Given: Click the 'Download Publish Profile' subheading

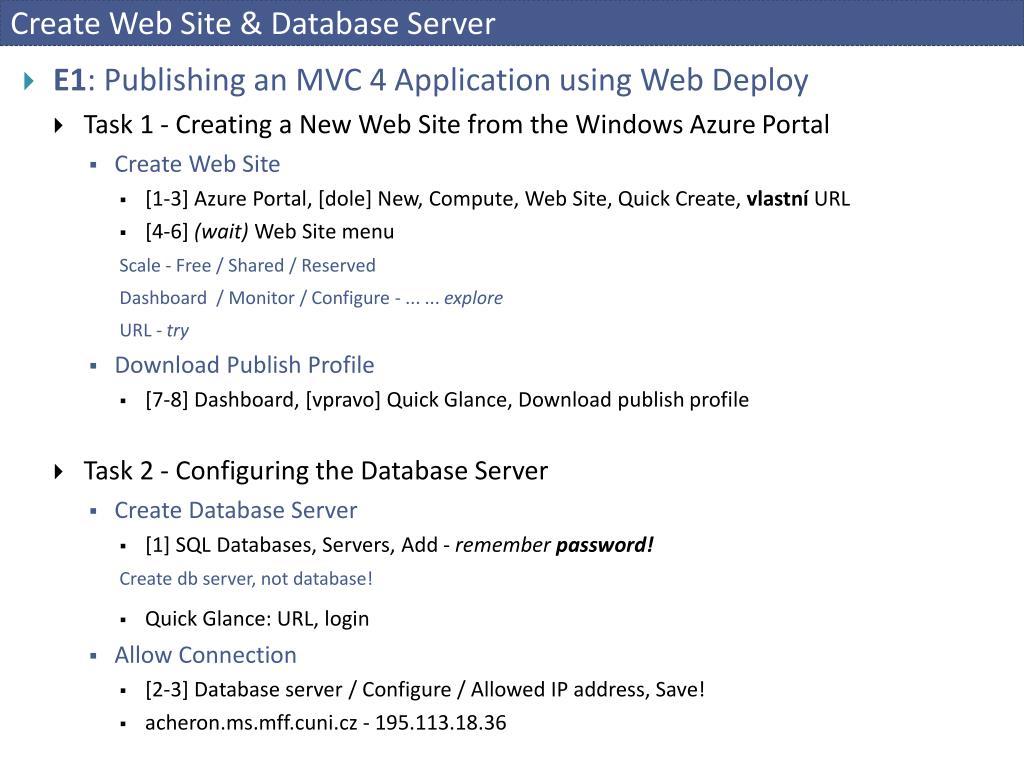Looking at the screenshot, I should [x=244, y=365].
